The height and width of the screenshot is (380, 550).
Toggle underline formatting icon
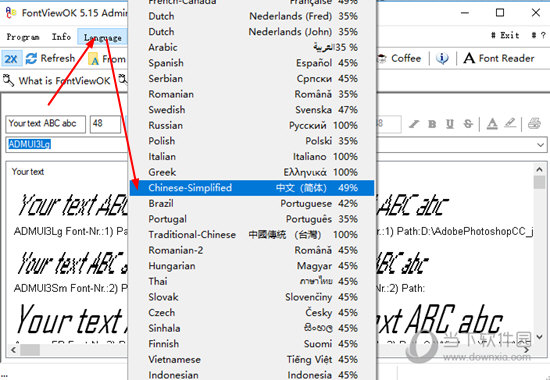[x=450, y=124]
